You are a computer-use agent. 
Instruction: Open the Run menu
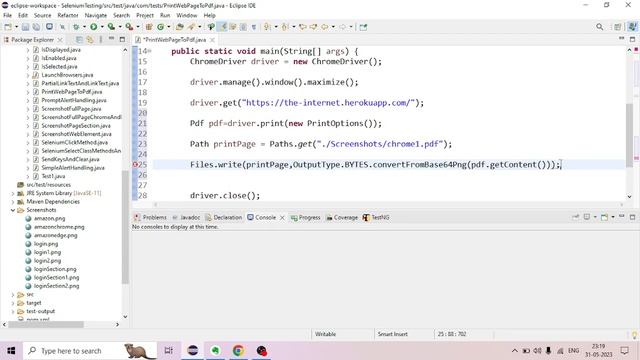click(165, 15)
